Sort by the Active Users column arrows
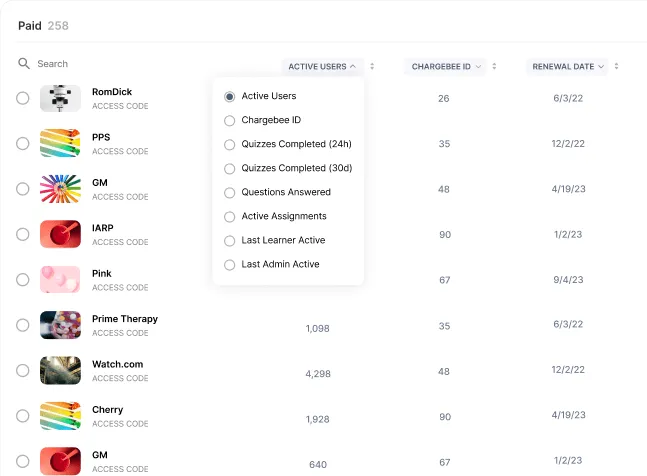This screenshot has width=647, height=476. click(372, 67)
